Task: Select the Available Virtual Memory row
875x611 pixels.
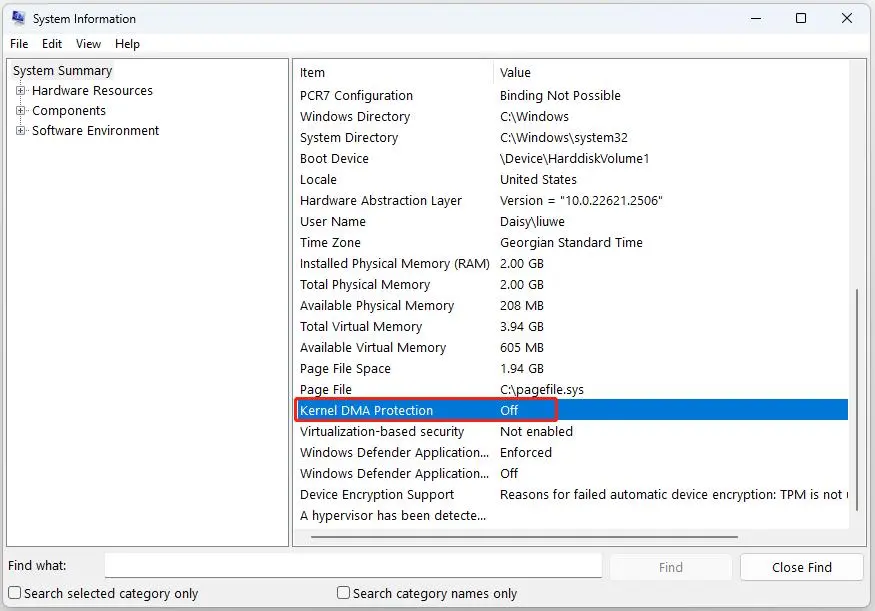Action: 571,348
